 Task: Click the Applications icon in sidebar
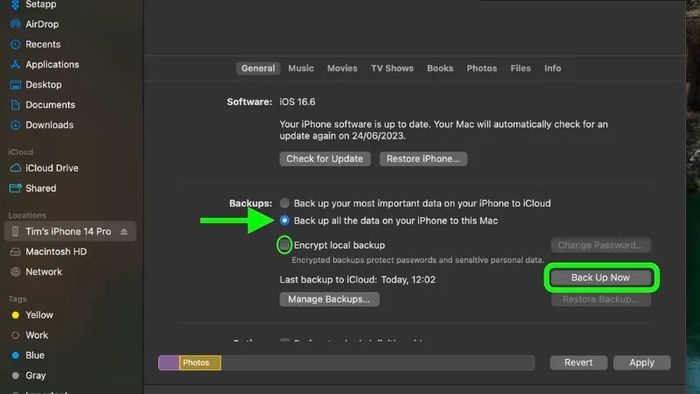pos(15,64)
